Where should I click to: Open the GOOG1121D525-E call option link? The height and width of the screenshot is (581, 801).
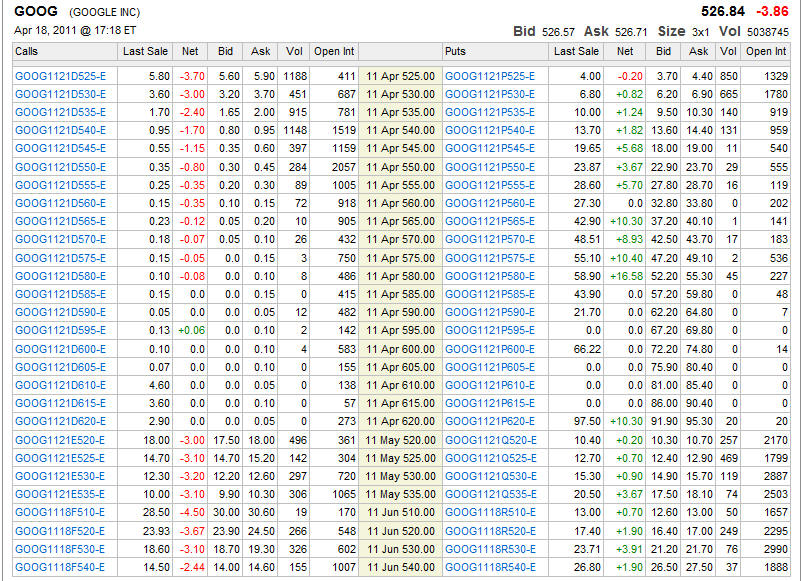(60, 75)
